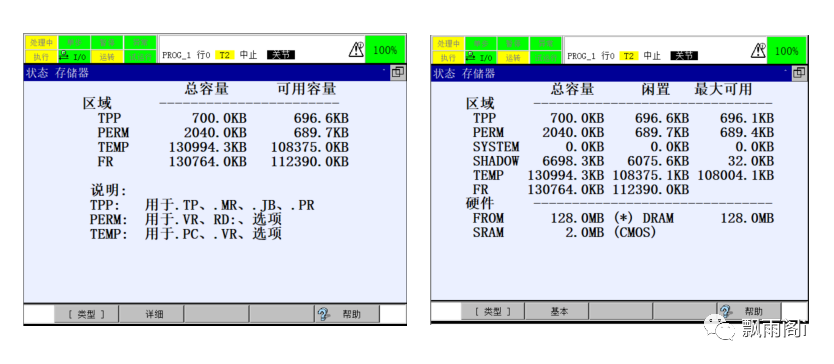
Task: Click the 最大可用 column header
Action: coord(723,89)
